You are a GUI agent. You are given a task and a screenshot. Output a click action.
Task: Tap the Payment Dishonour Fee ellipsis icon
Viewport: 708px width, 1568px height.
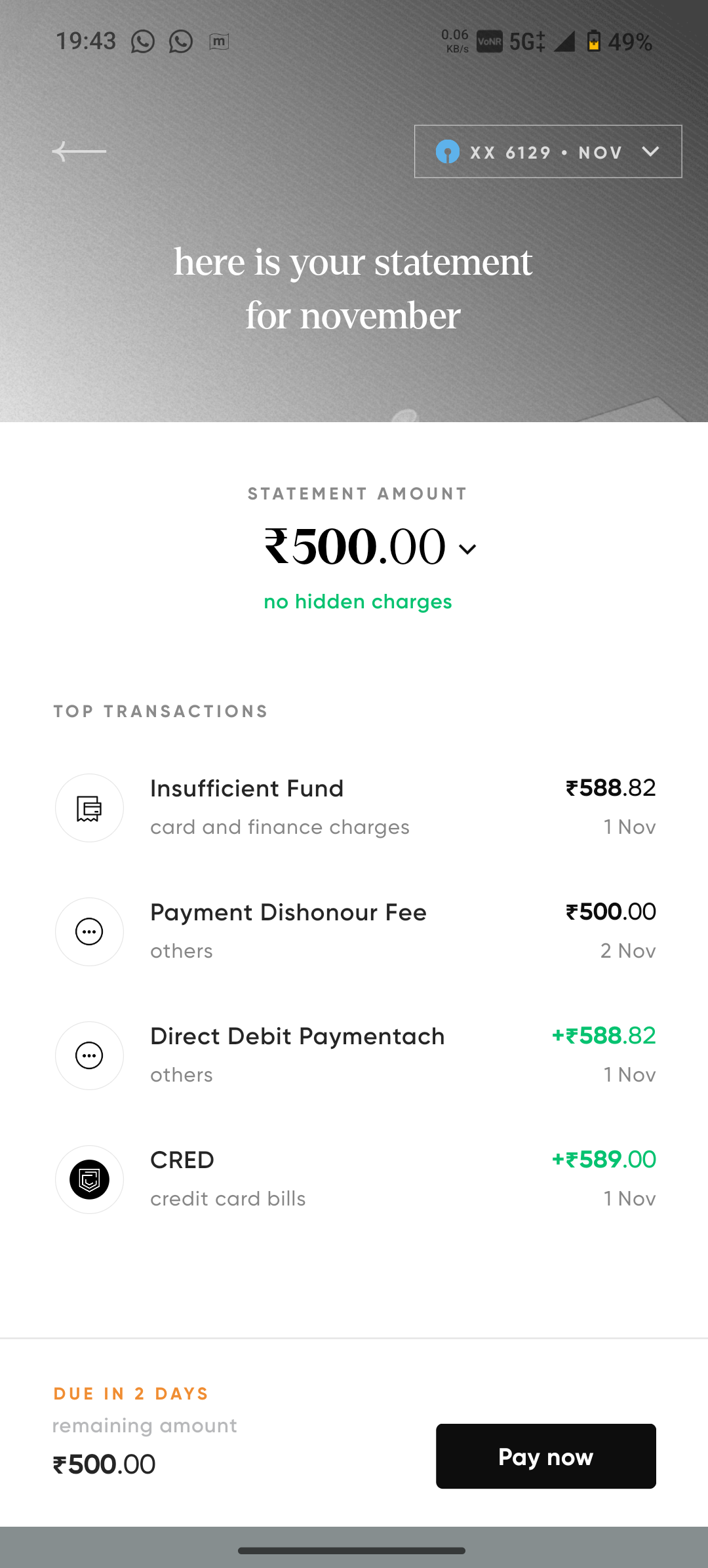89,931
